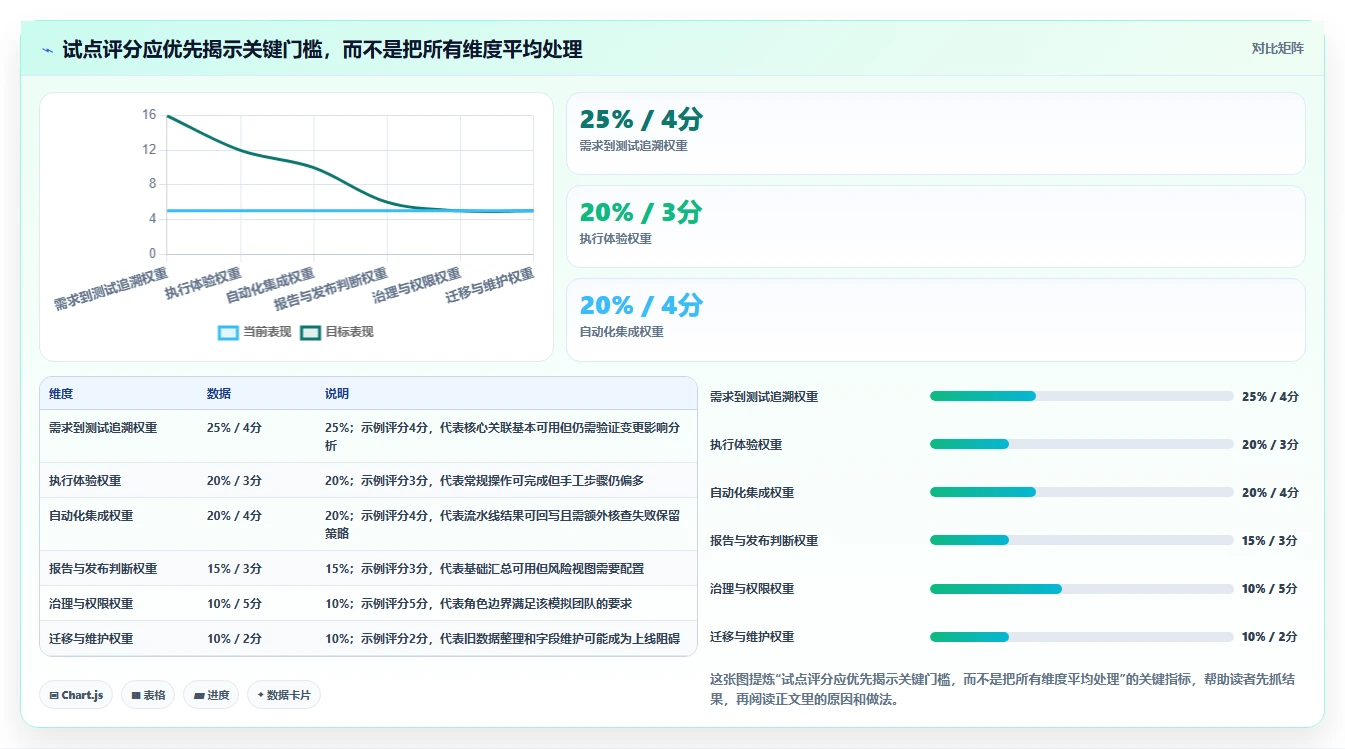Click chart x-axis label 执行体验权重
This screenshot has width=1345, height=749.
pyautogui.click(x=204, y=283)
